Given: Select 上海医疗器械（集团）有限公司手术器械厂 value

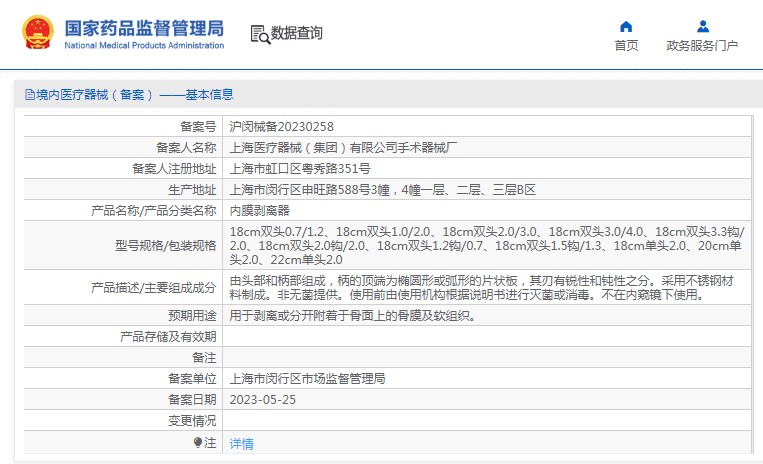Looking at the screenshot, I should [343, 147].
